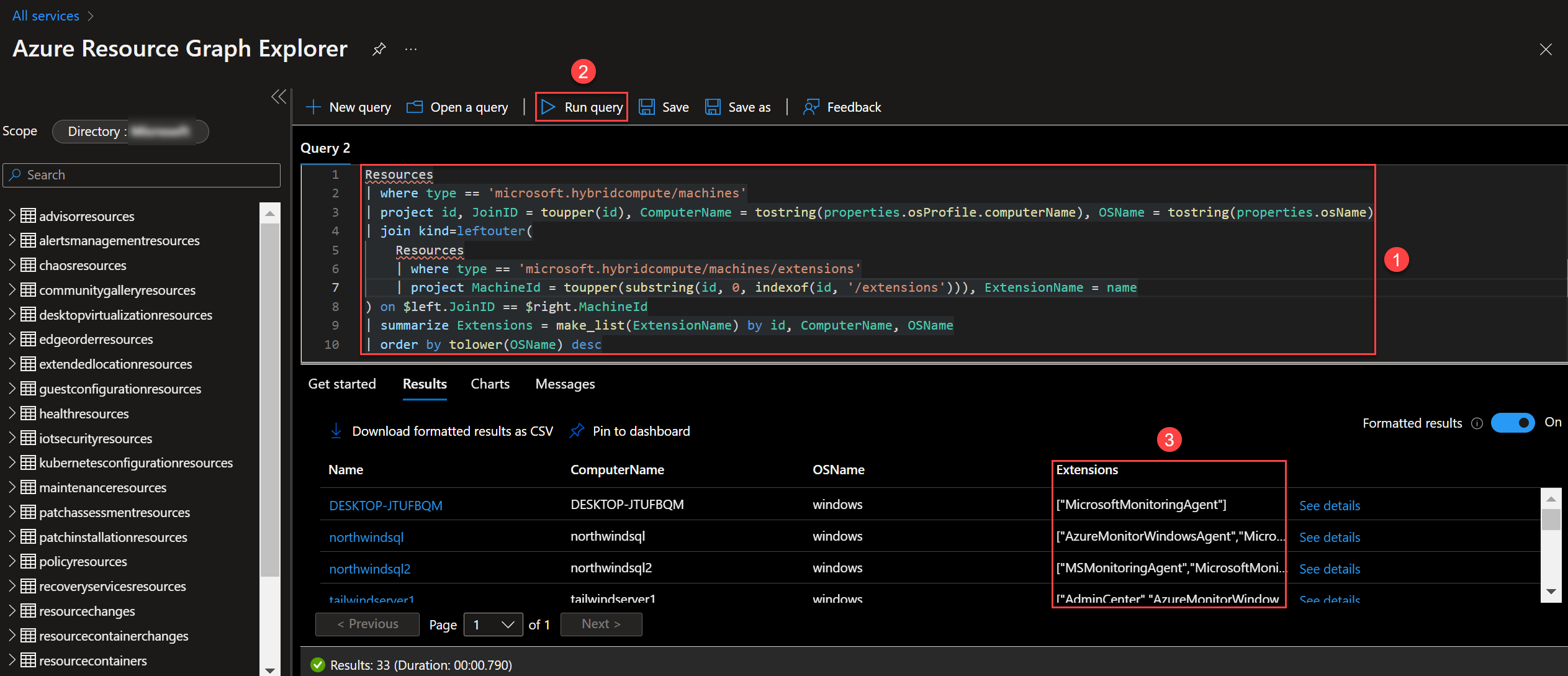See details for the northwindsql row
This screenshot has height=676, width=1568.
coord(1330,537)
